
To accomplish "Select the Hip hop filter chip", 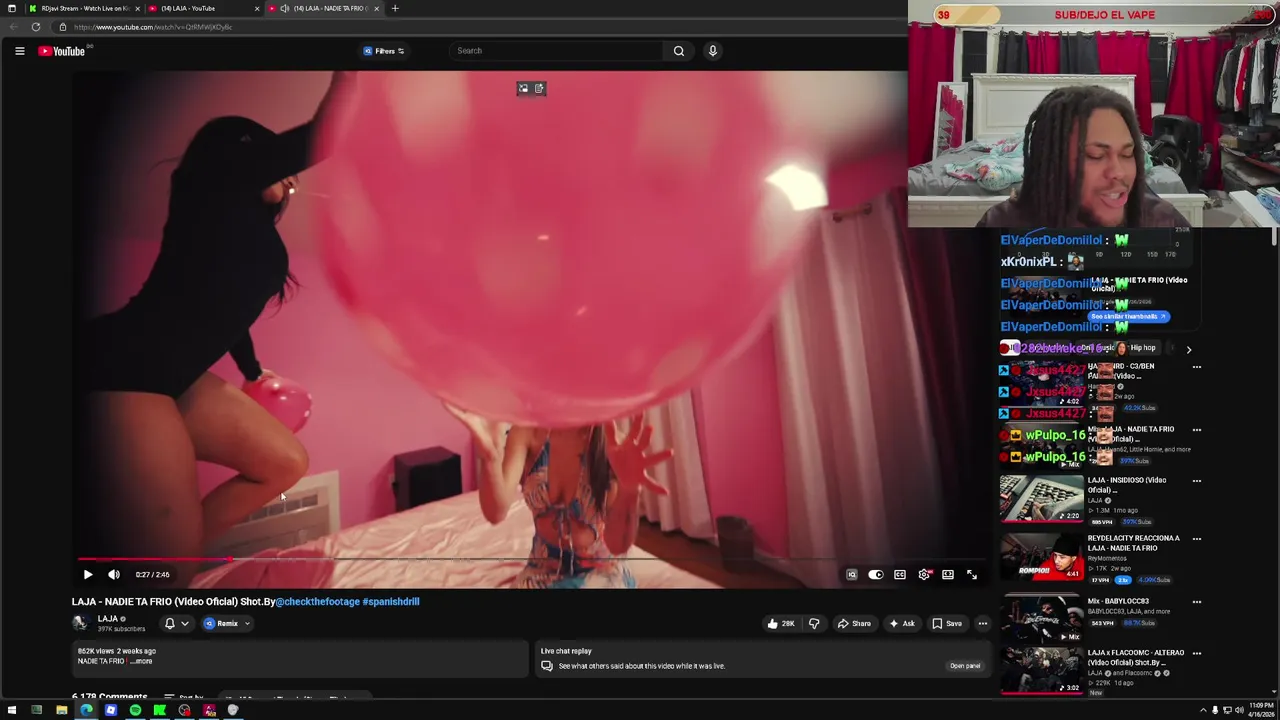I will 1143,348.
